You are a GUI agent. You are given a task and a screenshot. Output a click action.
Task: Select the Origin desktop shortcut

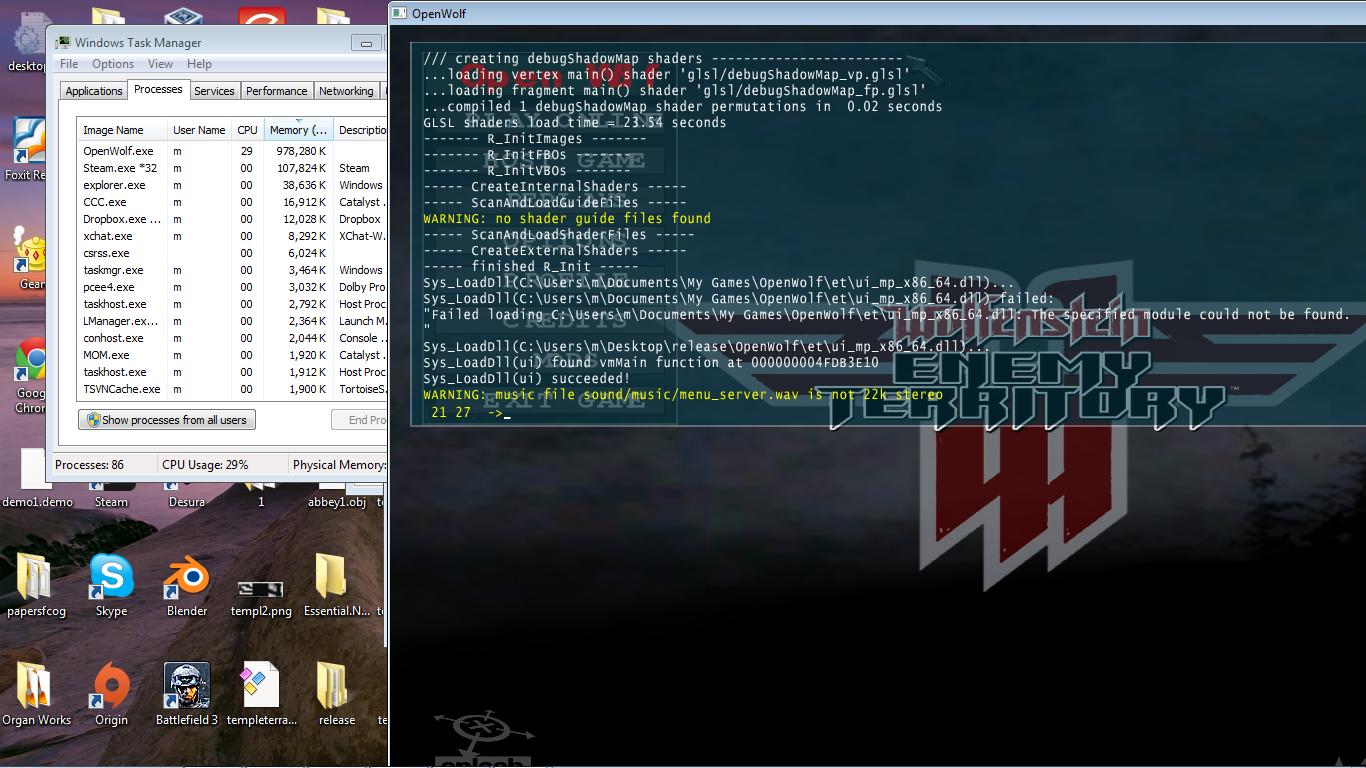point(111,695)
